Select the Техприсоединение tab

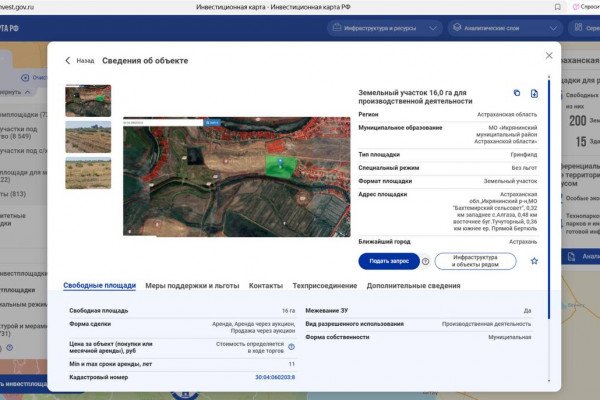click(x=324, y=286)
